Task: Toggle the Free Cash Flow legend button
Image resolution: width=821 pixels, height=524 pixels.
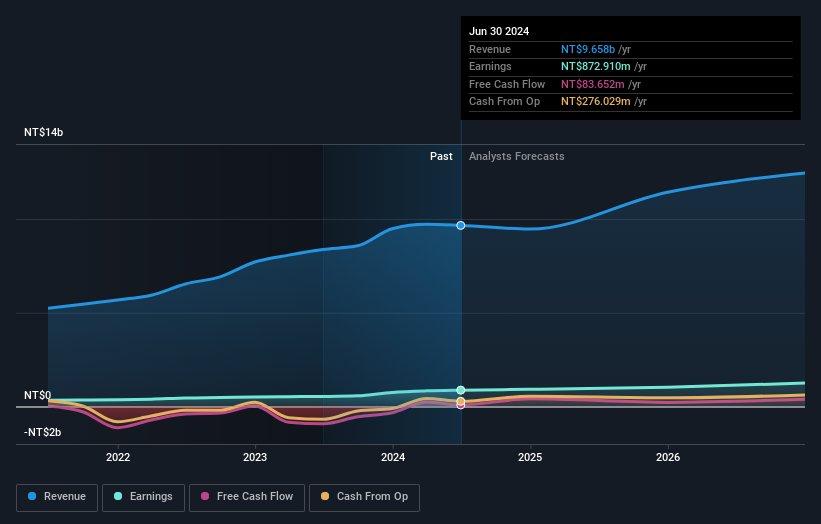Action: [247, 497]
